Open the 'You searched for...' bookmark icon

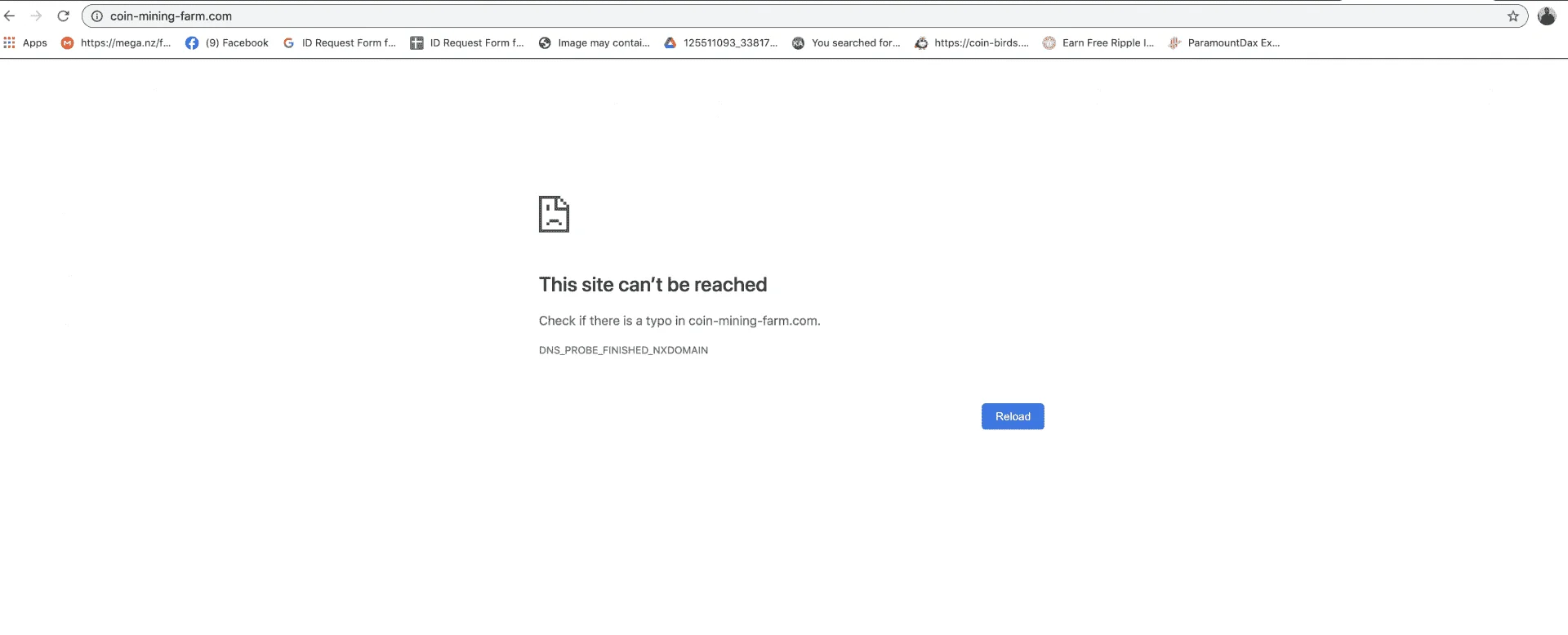tap(798, 43)
